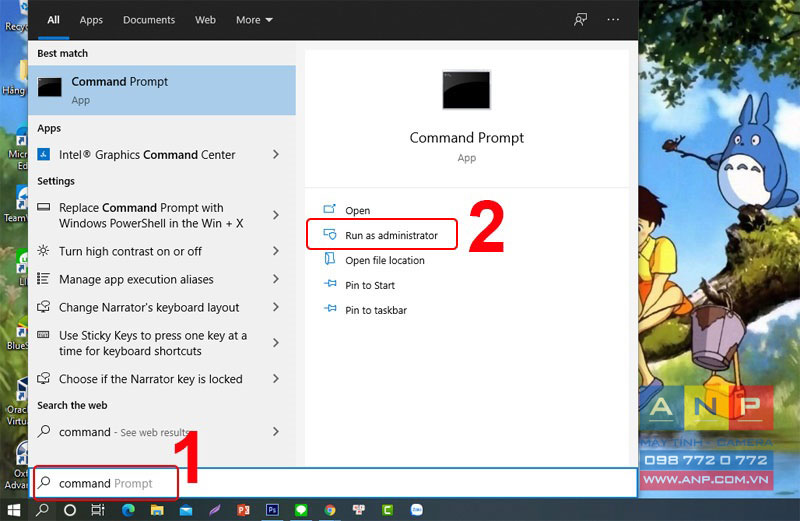Click the Command Prompt icon in Best match
The width and height of the screenshot is (800, 521).
[x=49, y=87]
